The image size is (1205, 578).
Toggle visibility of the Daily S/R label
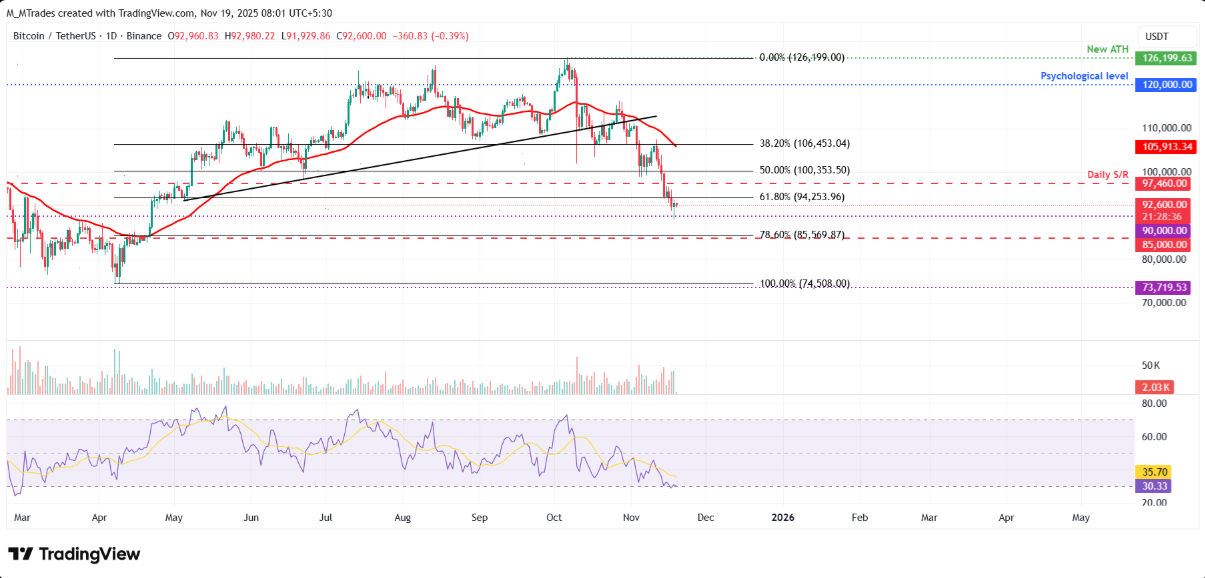(x=1109, y=173)
